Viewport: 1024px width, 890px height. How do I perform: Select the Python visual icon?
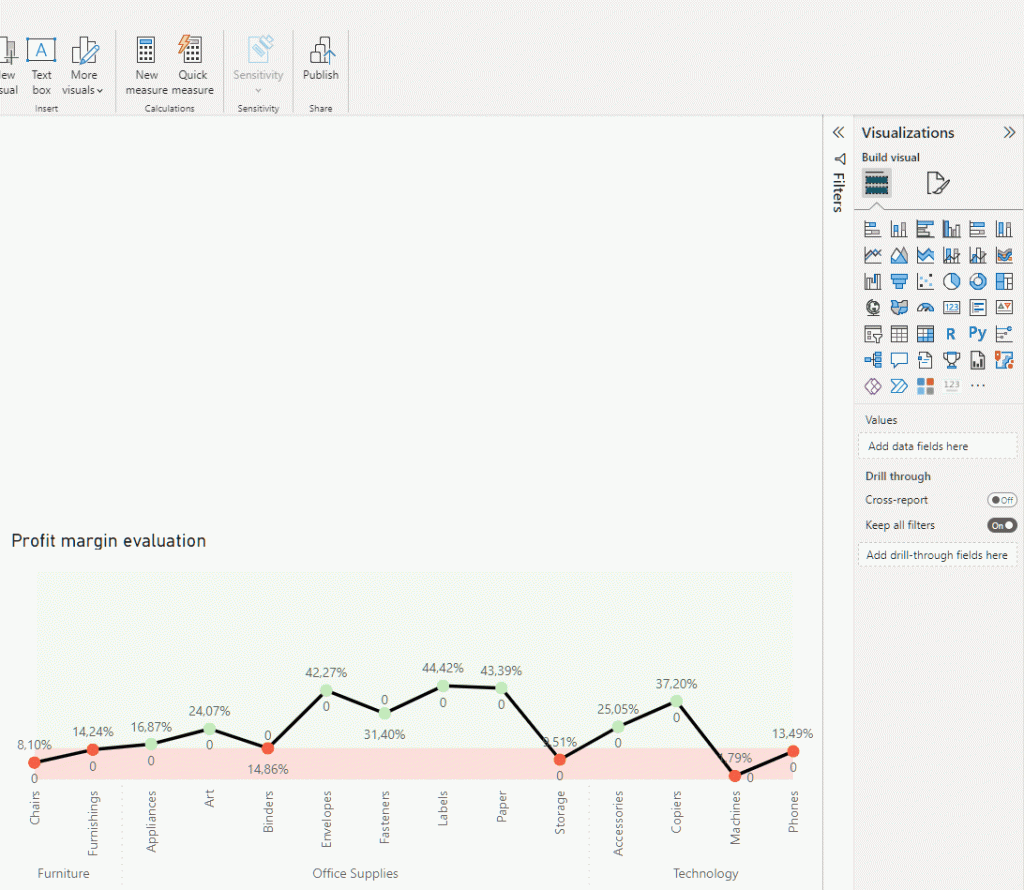pos(978,333)
